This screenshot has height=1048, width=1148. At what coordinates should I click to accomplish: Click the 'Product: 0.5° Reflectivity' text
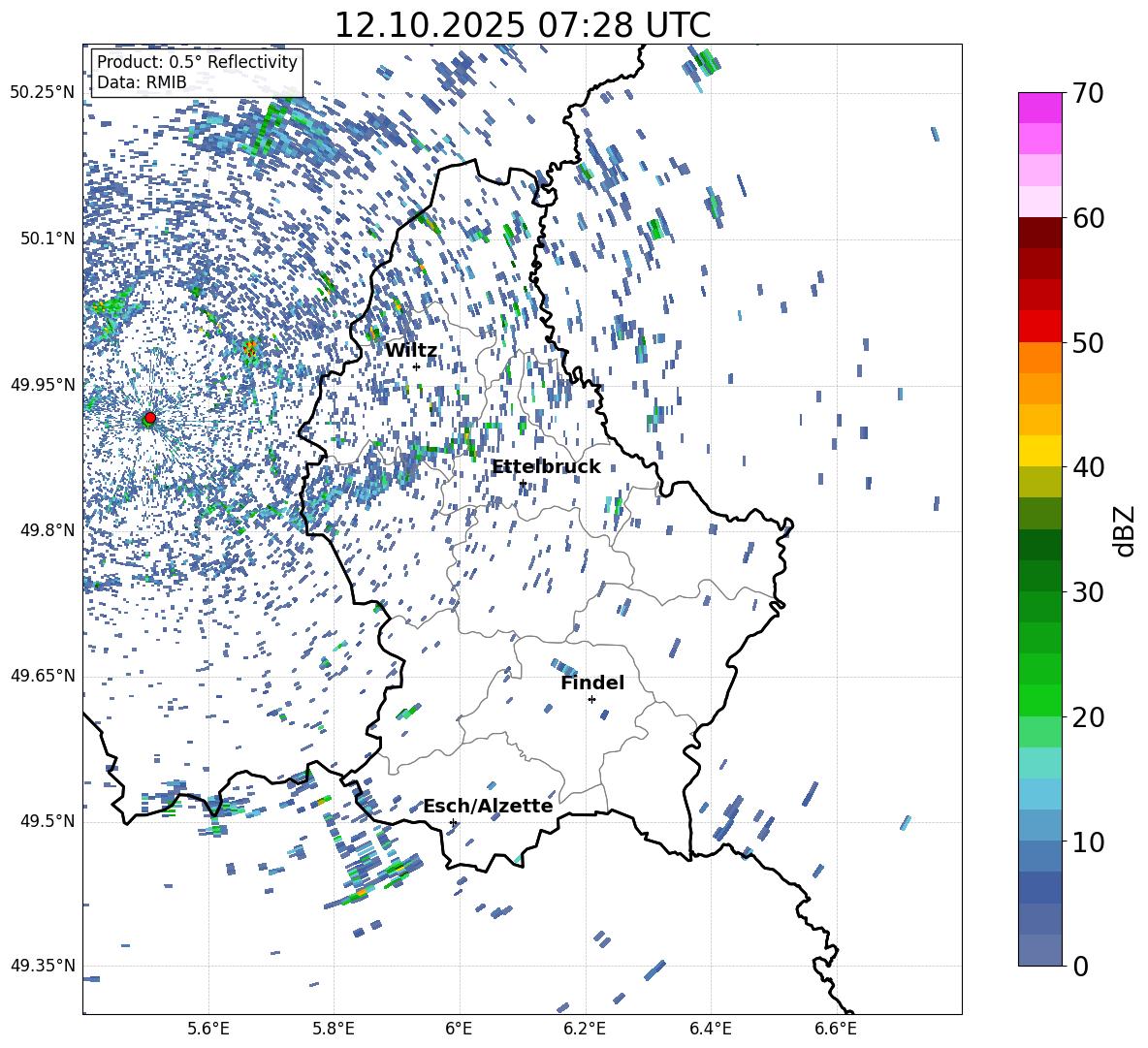tap(197, 62)
